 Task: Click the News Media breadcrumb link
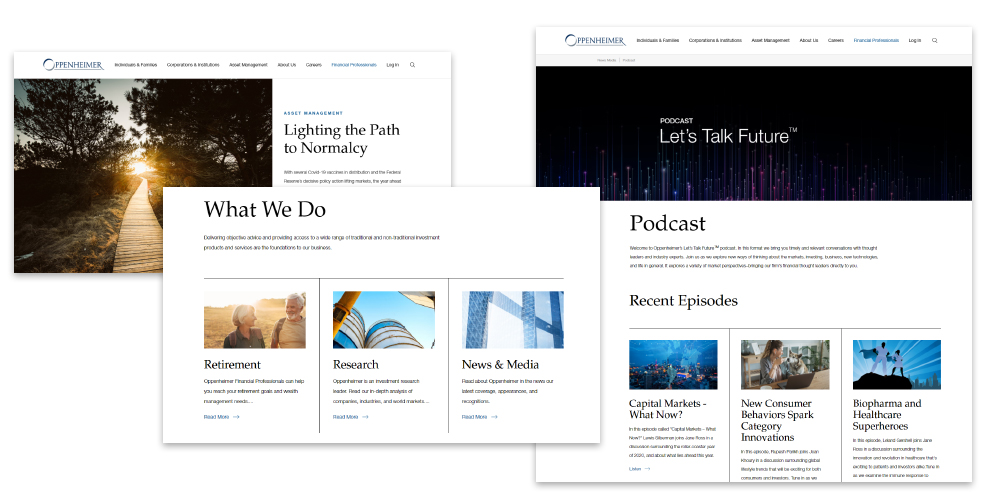point(606,60)
